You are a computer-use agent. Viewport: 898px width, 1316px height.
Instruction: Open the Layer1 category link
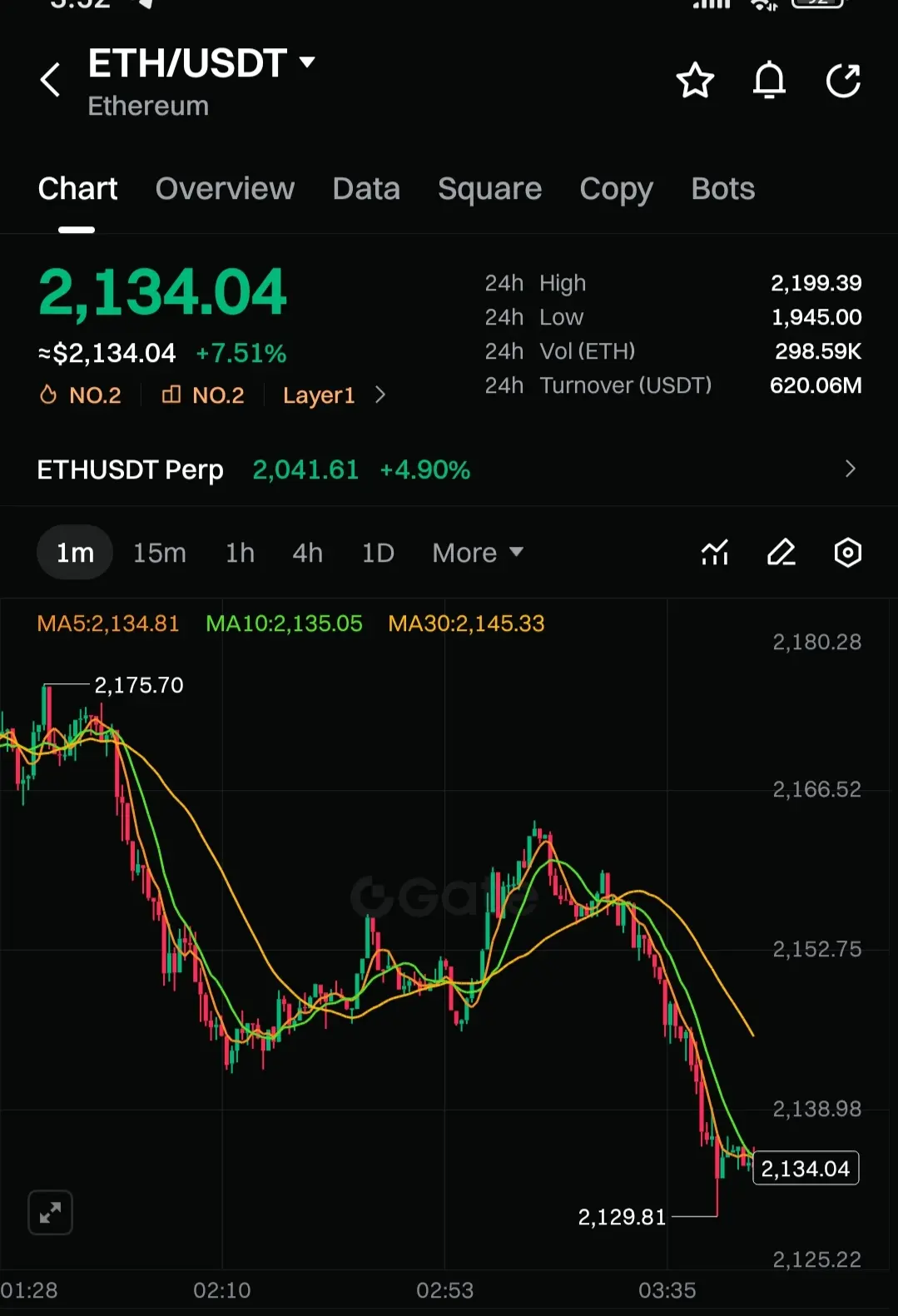coord(319,395)
